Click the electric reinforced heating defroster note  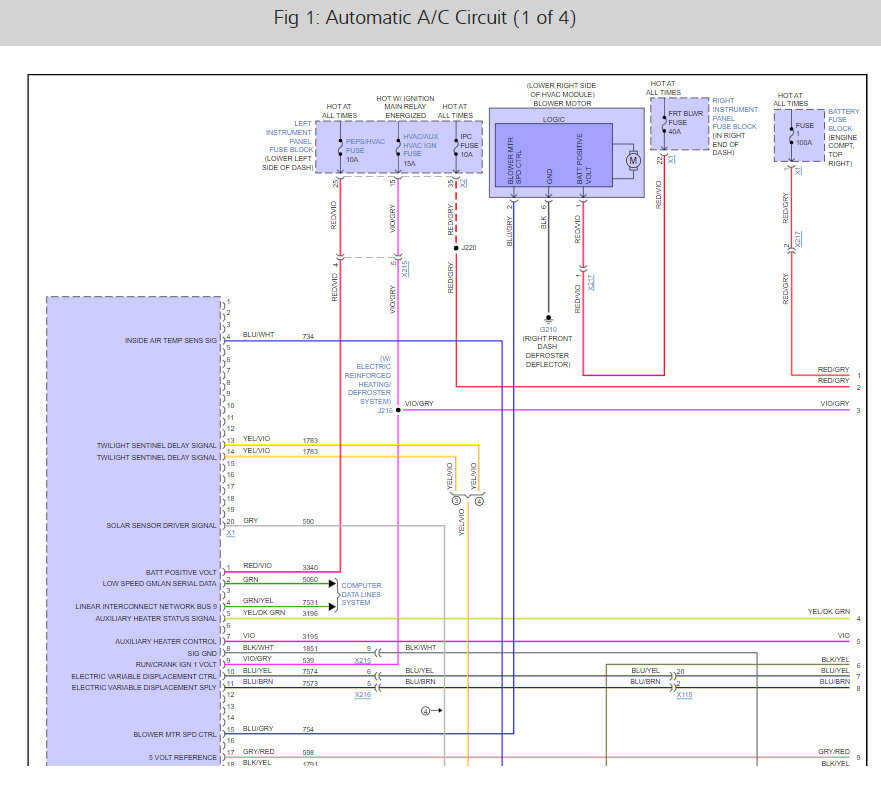[x=369, y=380]
